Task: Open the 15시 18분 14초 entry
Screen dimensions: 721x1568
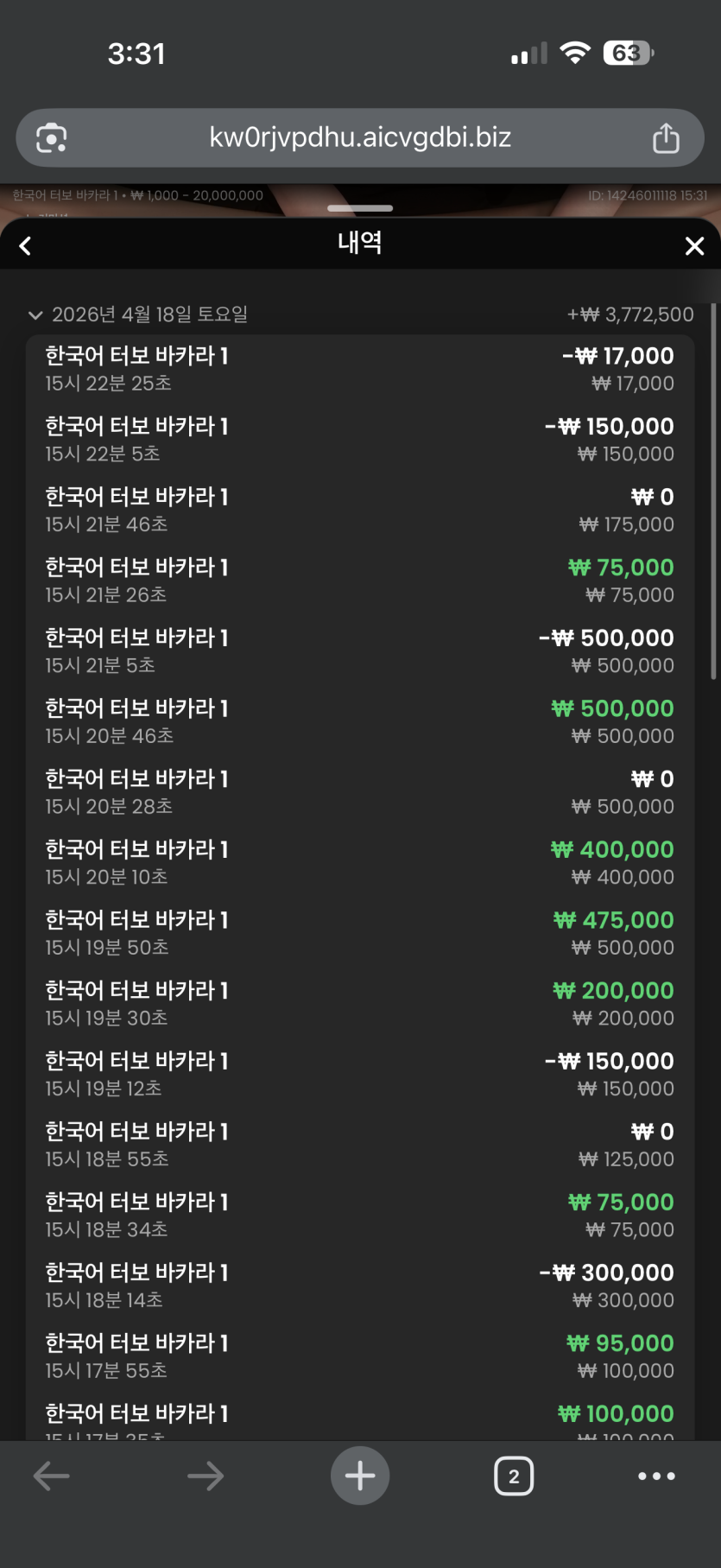Action: coord(360,1286)
